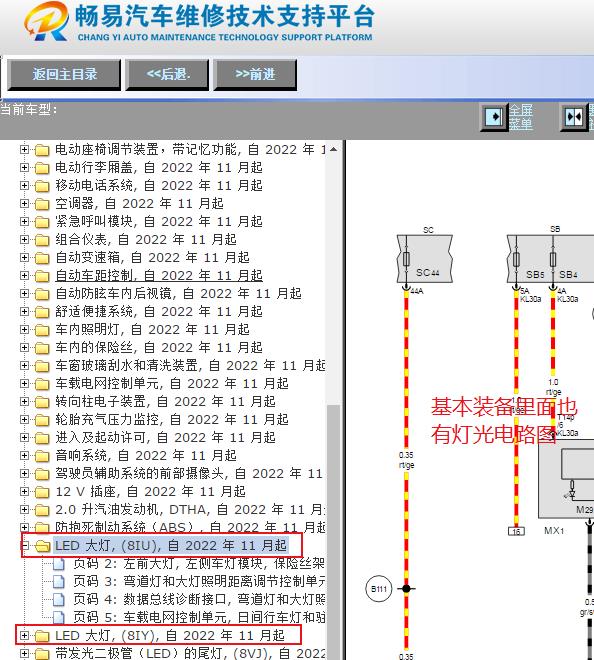The image size is (594, 660).
Task: Select 页码 2: 左前大灯 page
Action: click(199, 564)
